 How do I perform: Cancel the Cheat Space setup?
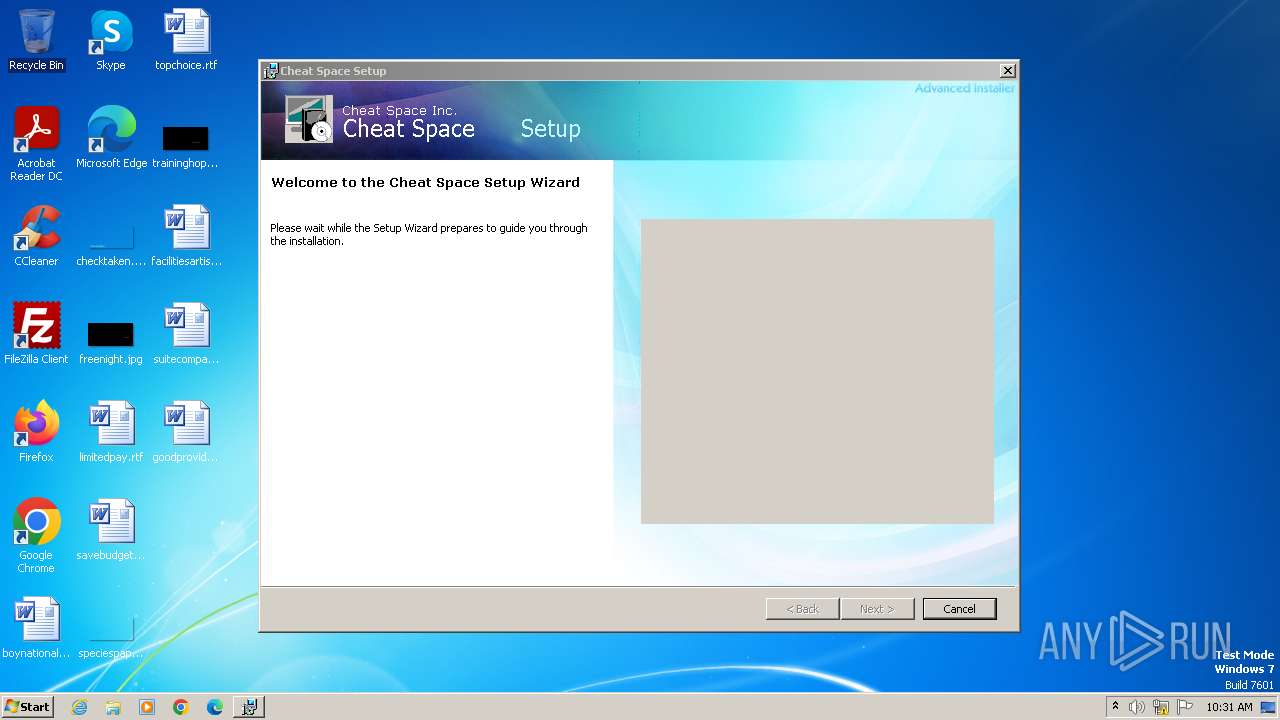click(x=959, y=608)
